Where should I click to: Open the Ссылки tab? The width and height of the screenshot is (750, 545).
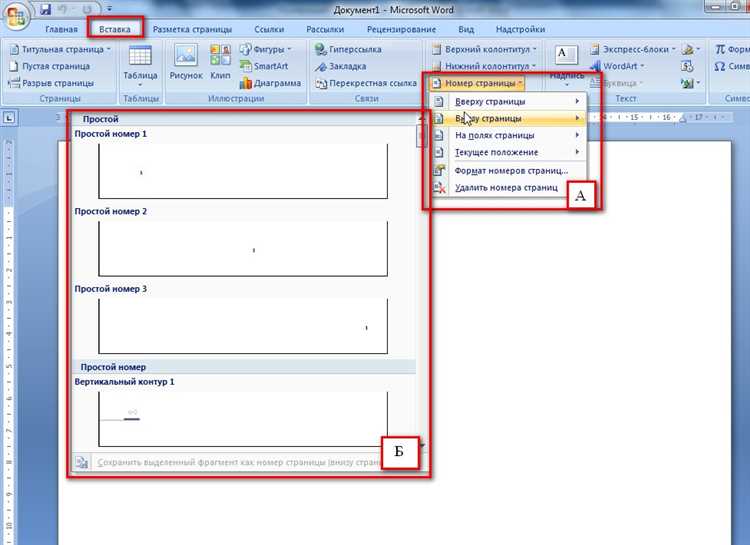269,29
